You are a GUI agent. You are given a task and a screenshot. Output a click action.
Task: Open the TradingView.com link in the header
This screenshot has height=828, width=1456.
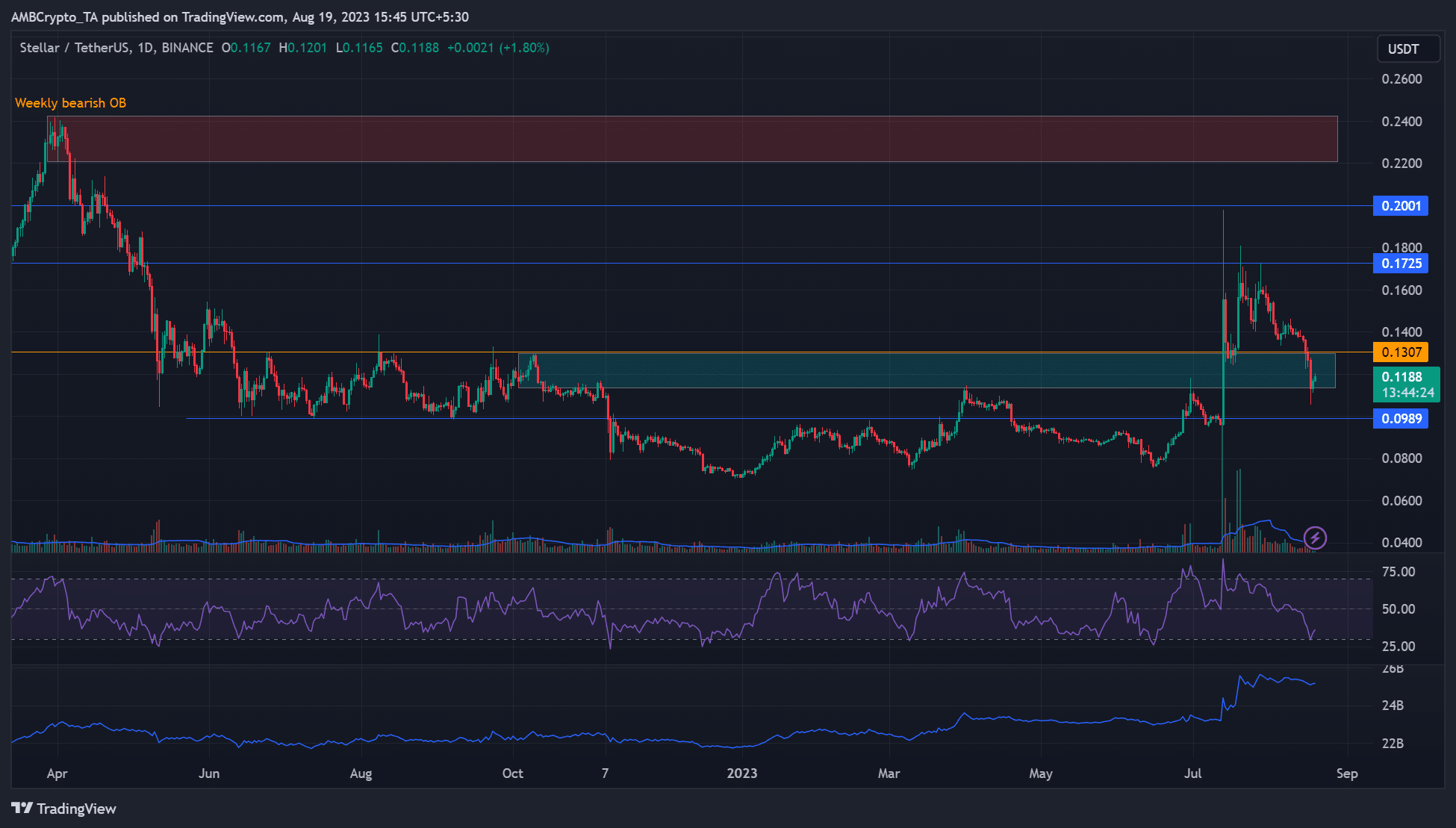pos(231,16)
